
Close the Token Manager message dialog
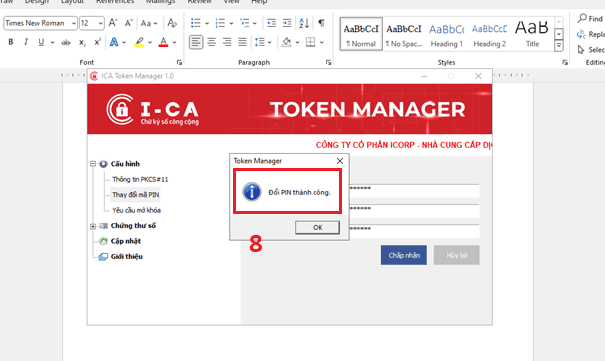pyautogui.click(x=340, y=161)
